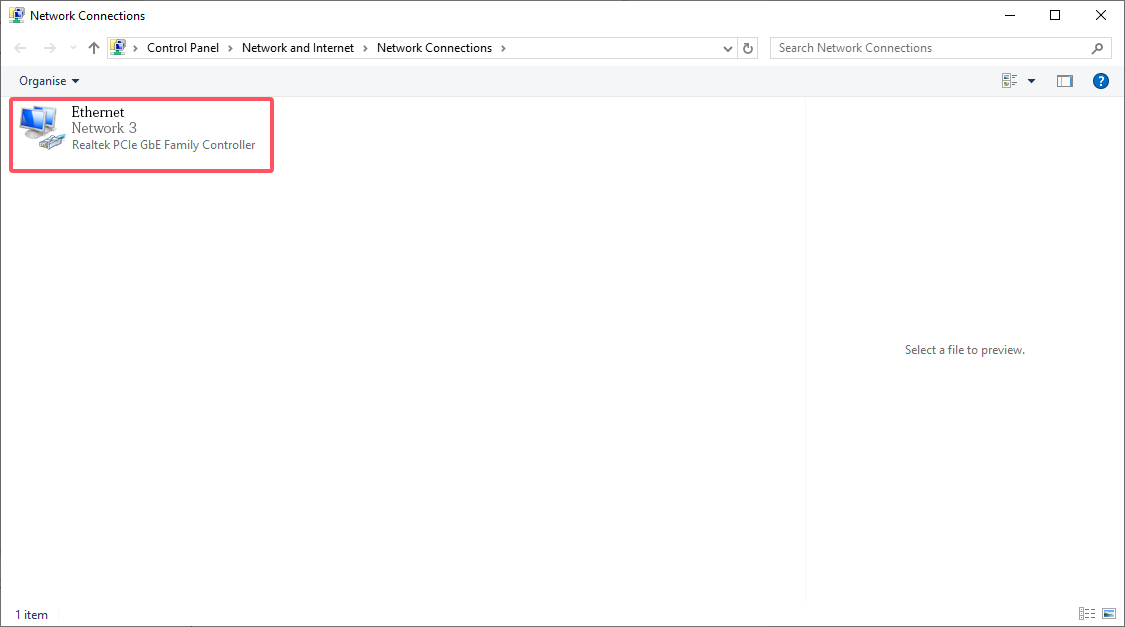
Task: Click the Forward navigation arrow
Action: click(49, 48)
